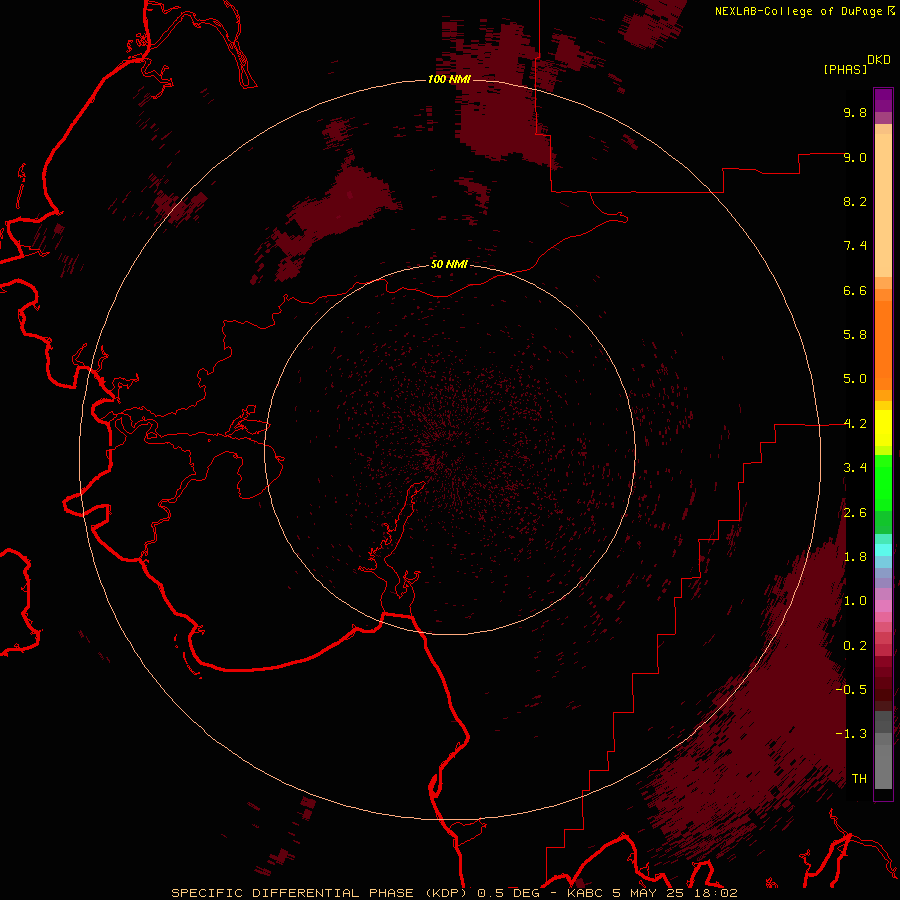The height and width of the screenshot is (900, 900).
Task: Click the KABC station identifier in caption
Action: (x=586, y=893)
